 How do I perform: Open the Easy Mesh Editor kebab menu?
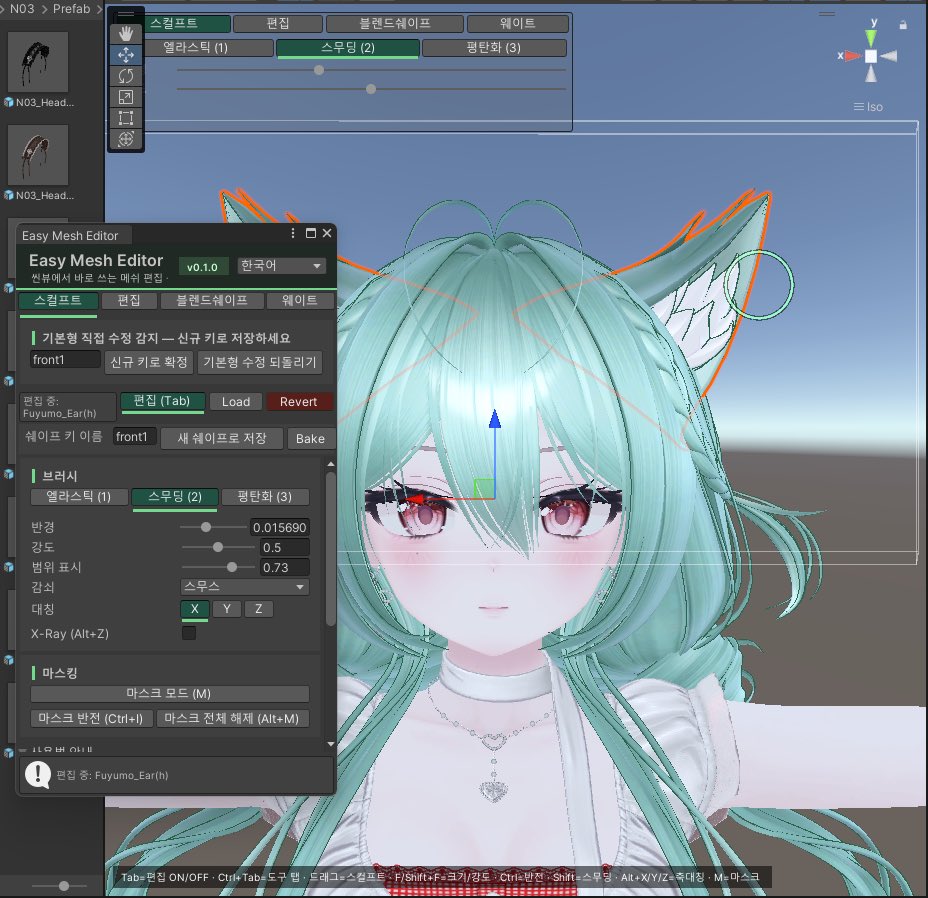coord(293,233)
